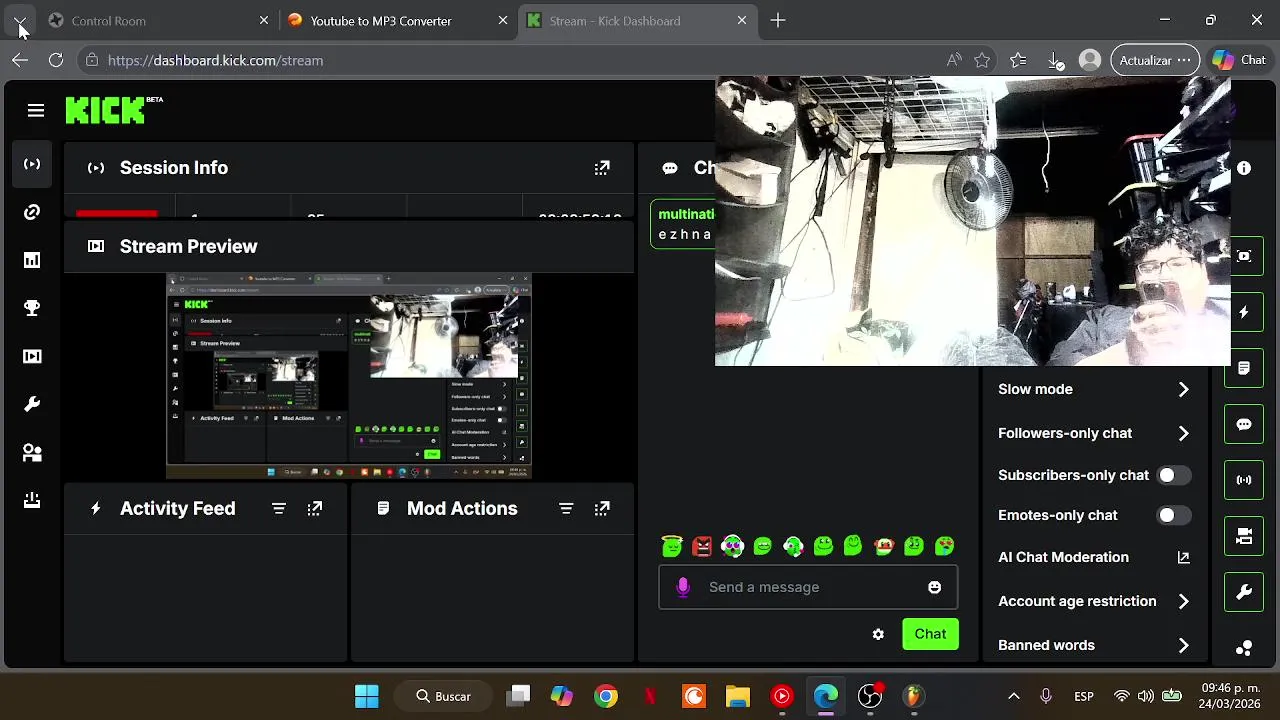Pop out the Mod Actions panel
This screenshot has height=720, width=1280.
point(602,509)
